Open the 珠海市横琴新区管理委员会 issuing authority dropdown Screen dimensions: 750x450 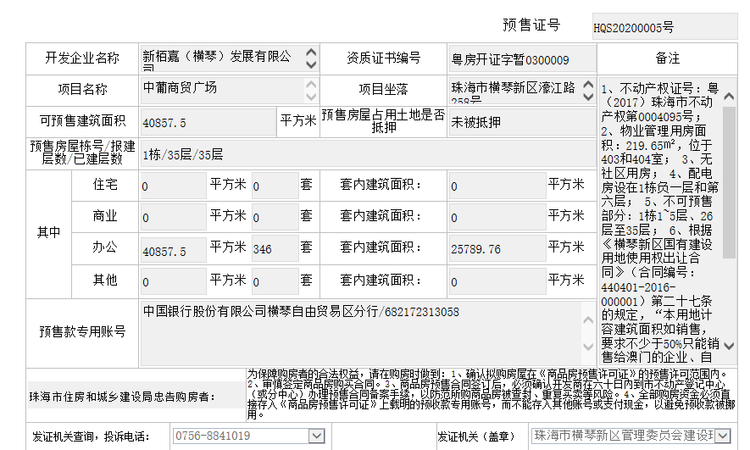[723, 436]
